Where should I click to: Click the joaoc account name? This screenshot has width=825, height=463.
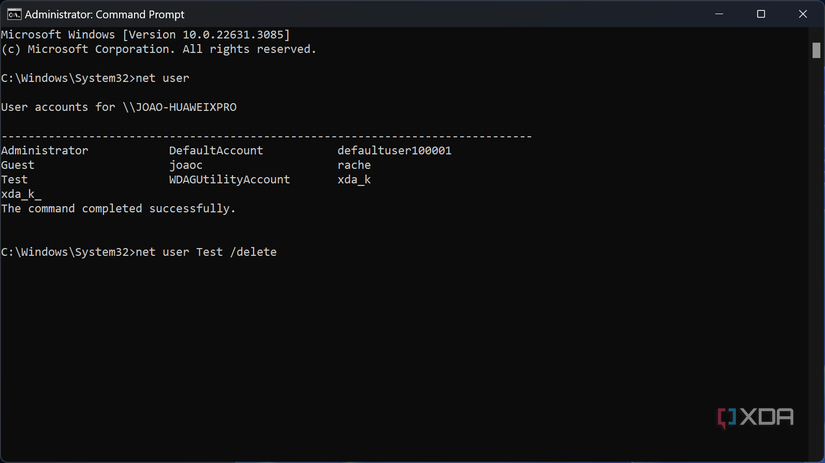click(x=186, y=165)
